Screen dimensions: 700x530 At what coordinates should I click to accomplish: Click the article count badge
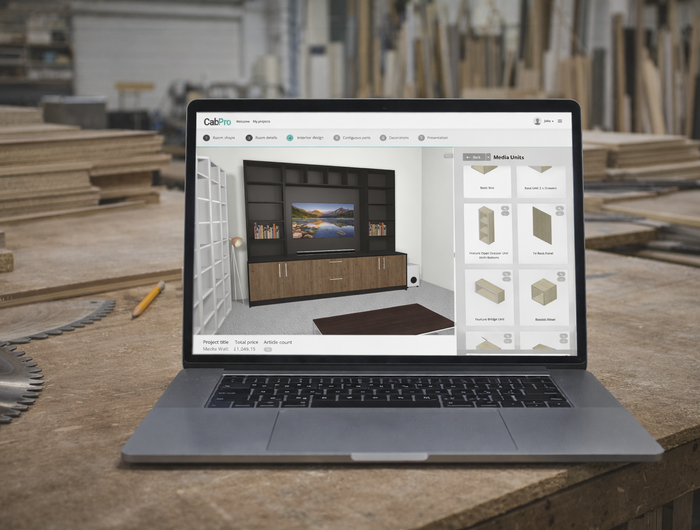[268, 349]
